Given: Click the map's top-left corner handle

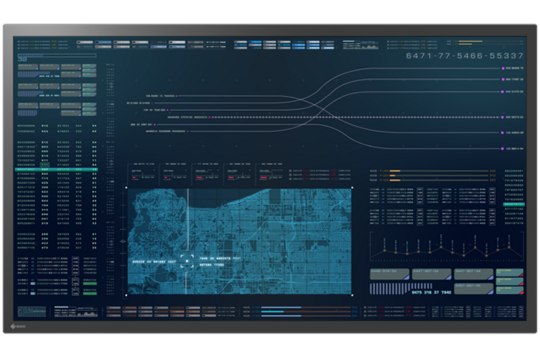Looking at the screenshot, I should (126, 188).
